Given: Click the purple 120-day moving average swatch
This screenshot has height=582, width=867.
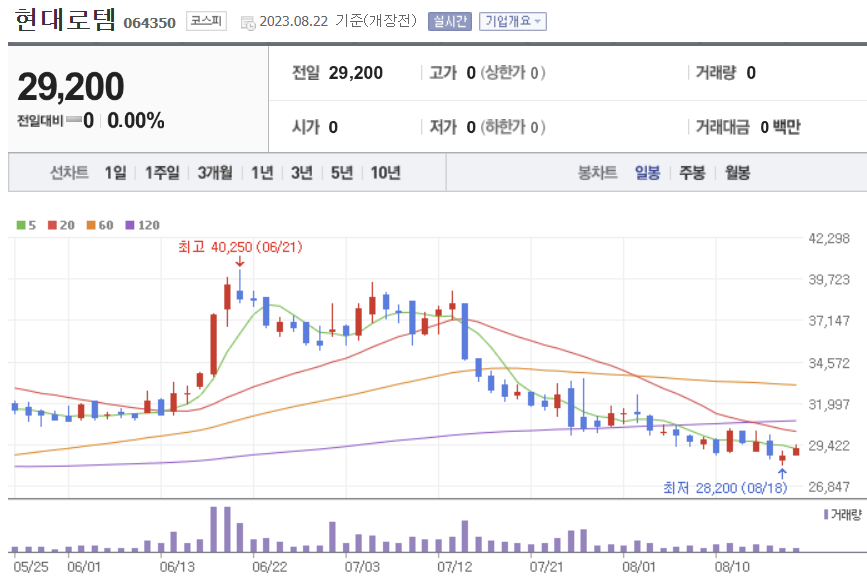Looking at the screenshot, I should 130,225.
